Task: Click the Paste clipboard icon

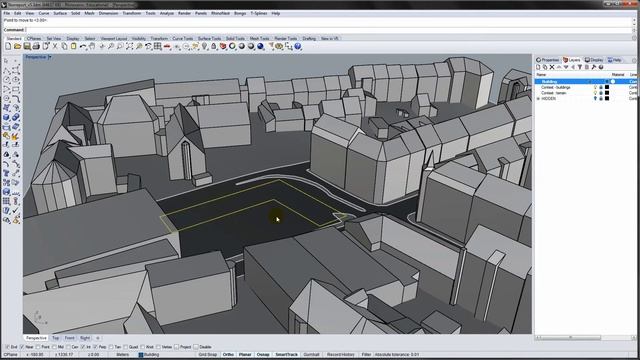Action: (73, 47)
